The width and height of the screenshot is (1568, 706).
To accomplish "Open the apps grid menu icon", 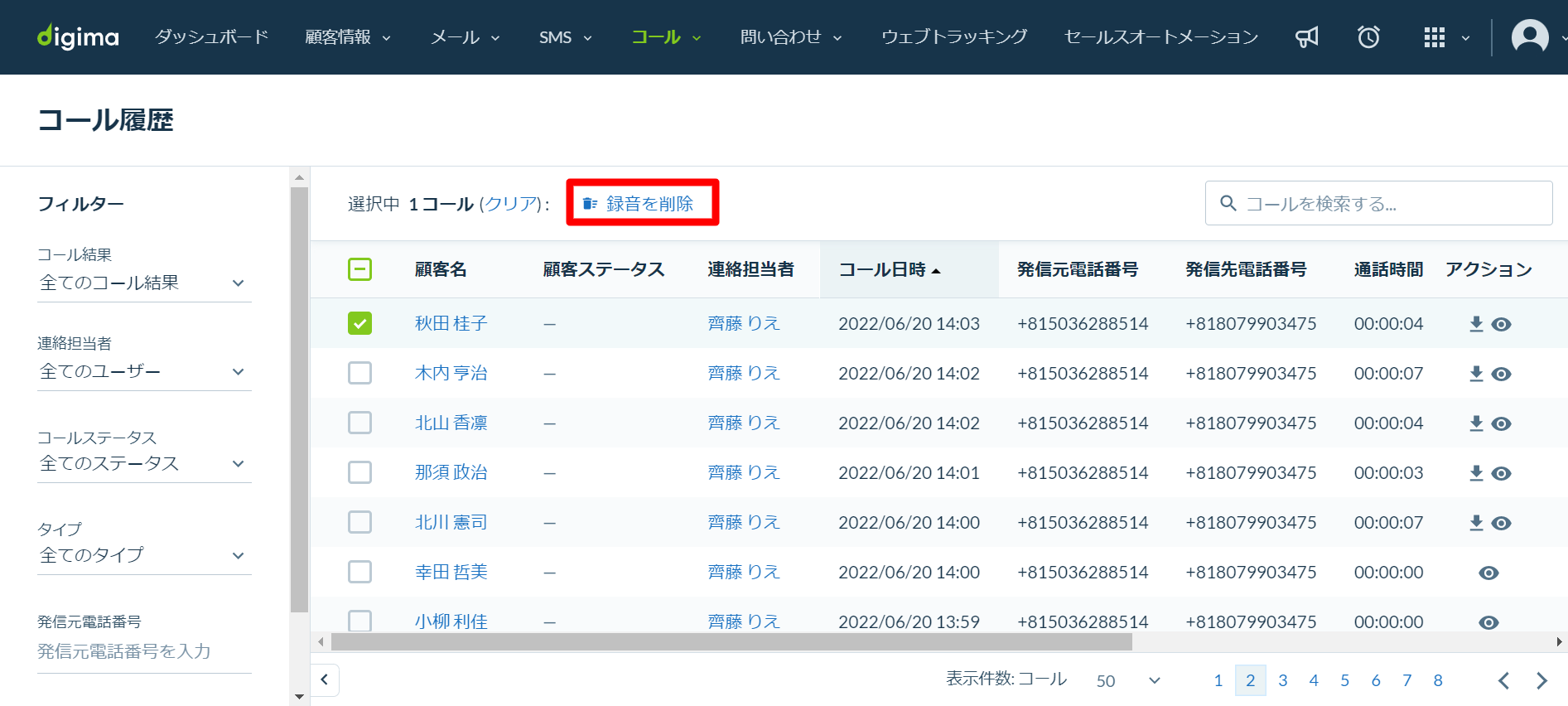I will pyautogui.click(x=1435, y=37).
